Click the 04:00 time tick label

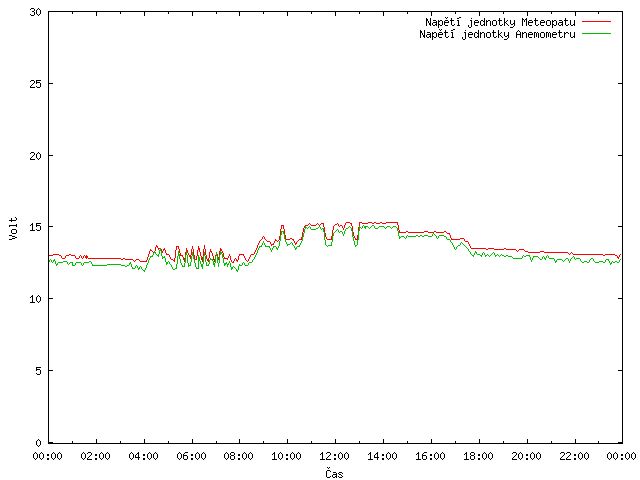[x=143, y=456]
